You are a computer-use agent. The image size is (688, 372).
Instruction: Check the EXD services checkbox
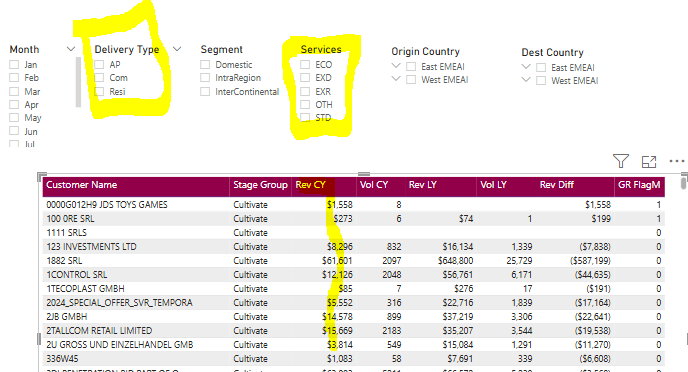click(305, 78)
